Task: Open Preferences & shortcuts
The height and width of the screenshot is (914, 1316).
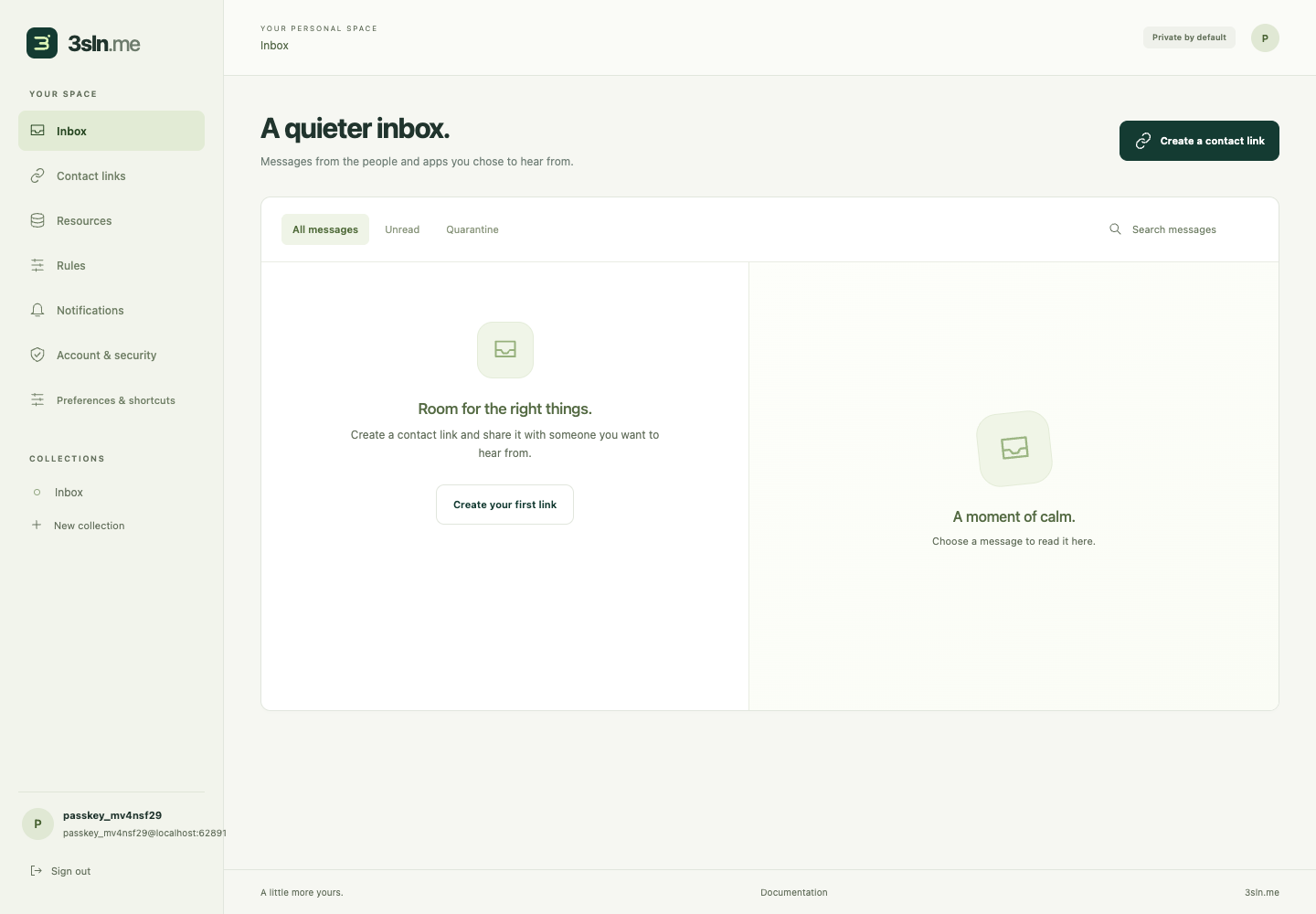Action: [111, 399]
